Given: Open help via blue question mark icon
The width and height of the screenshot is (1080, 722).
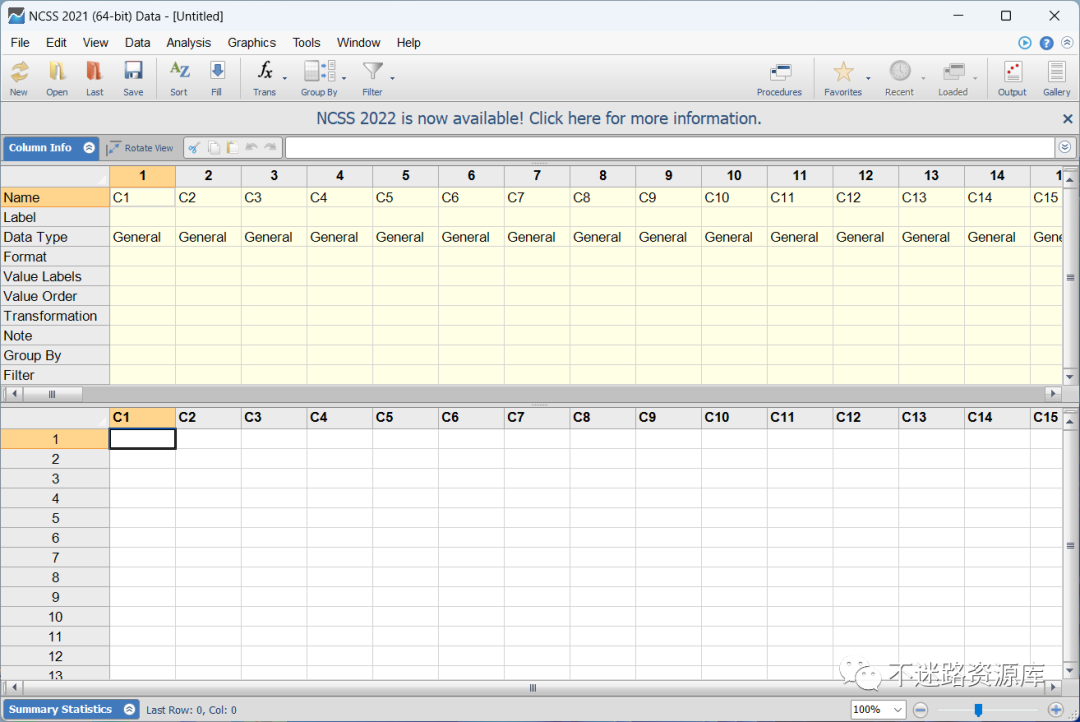Looking at the screenshot, I should tap(1046, 43).
